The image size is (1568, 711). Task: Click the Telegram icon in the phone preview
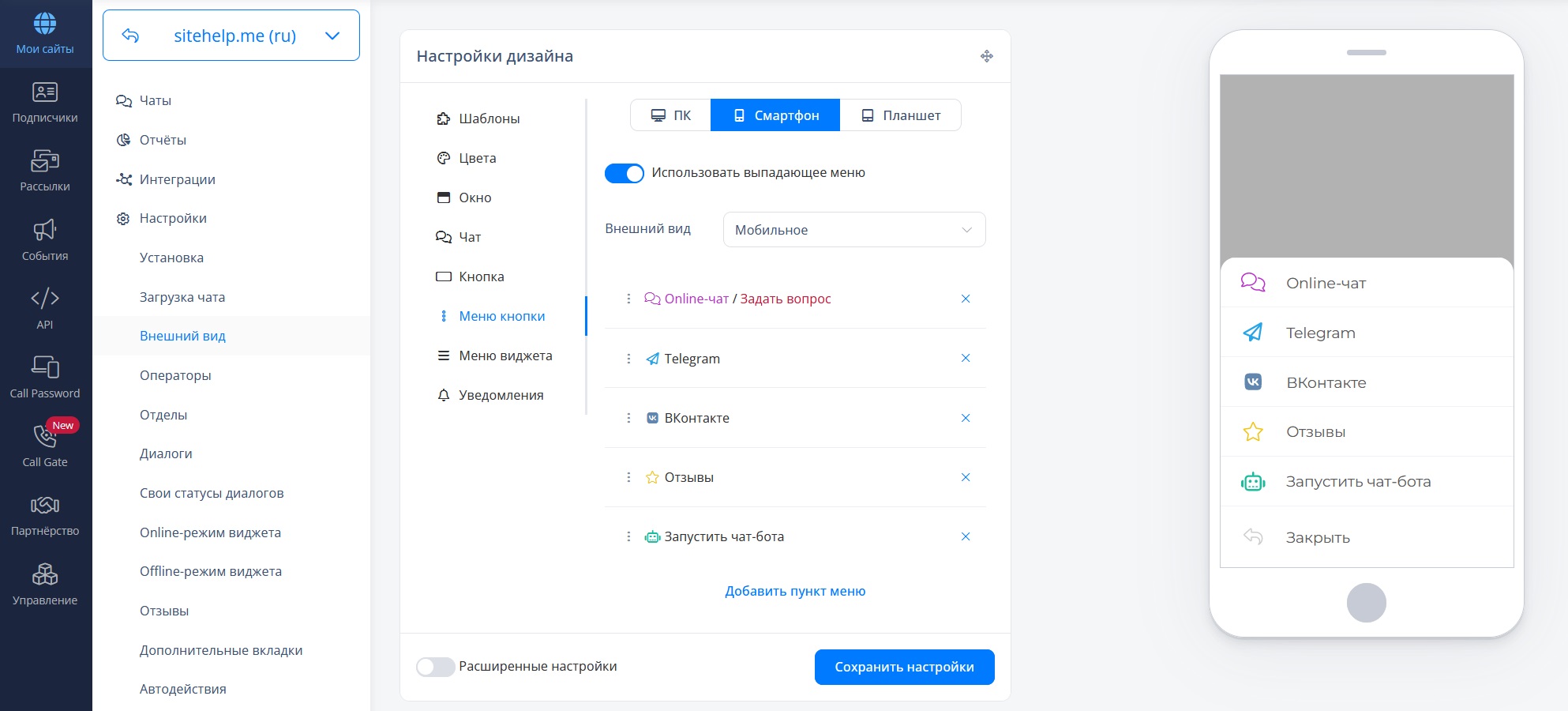click(x=1253, y=333)
